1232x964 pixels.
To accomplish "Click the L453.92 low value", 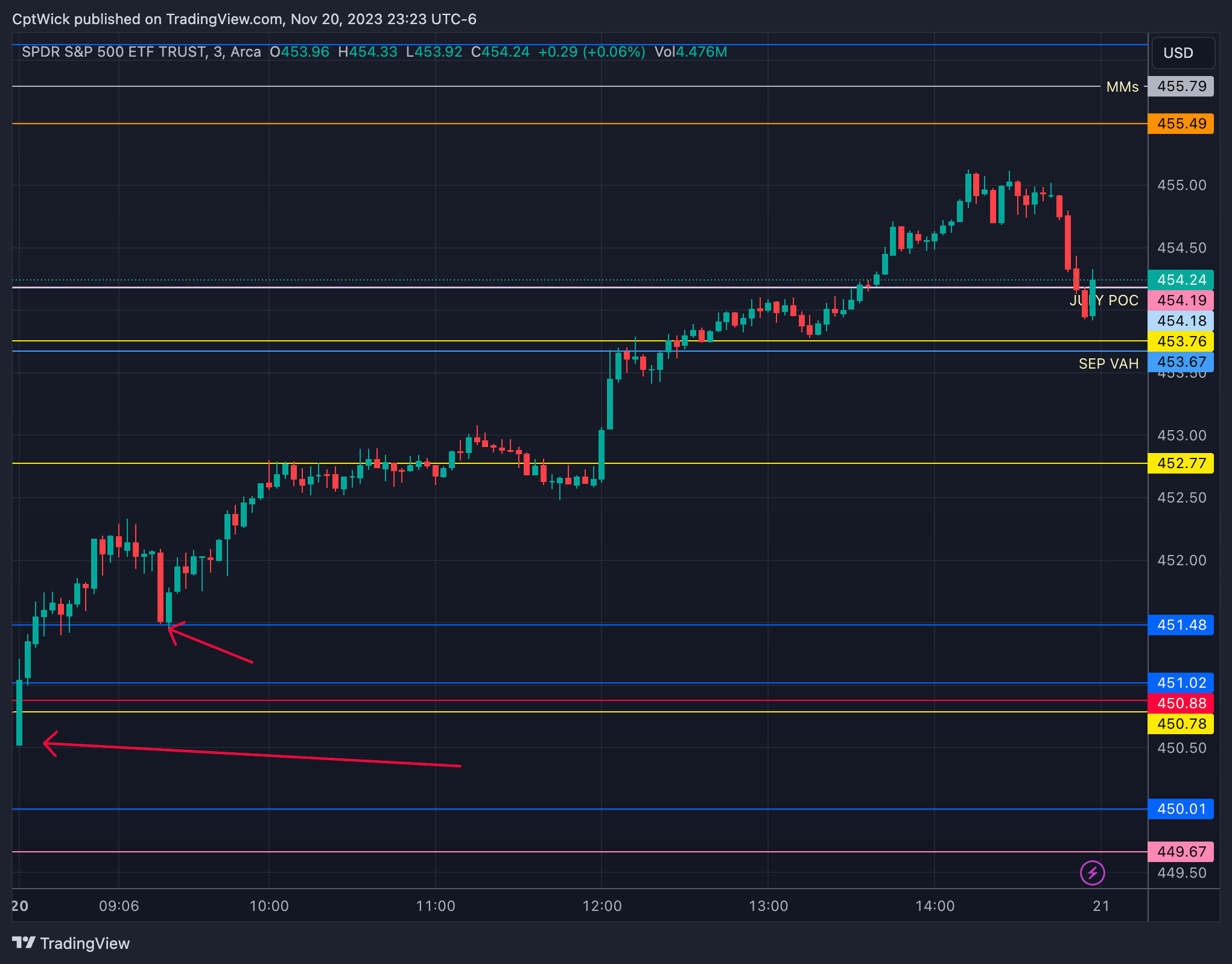I will pyautogui.click(x=434, y=52).
